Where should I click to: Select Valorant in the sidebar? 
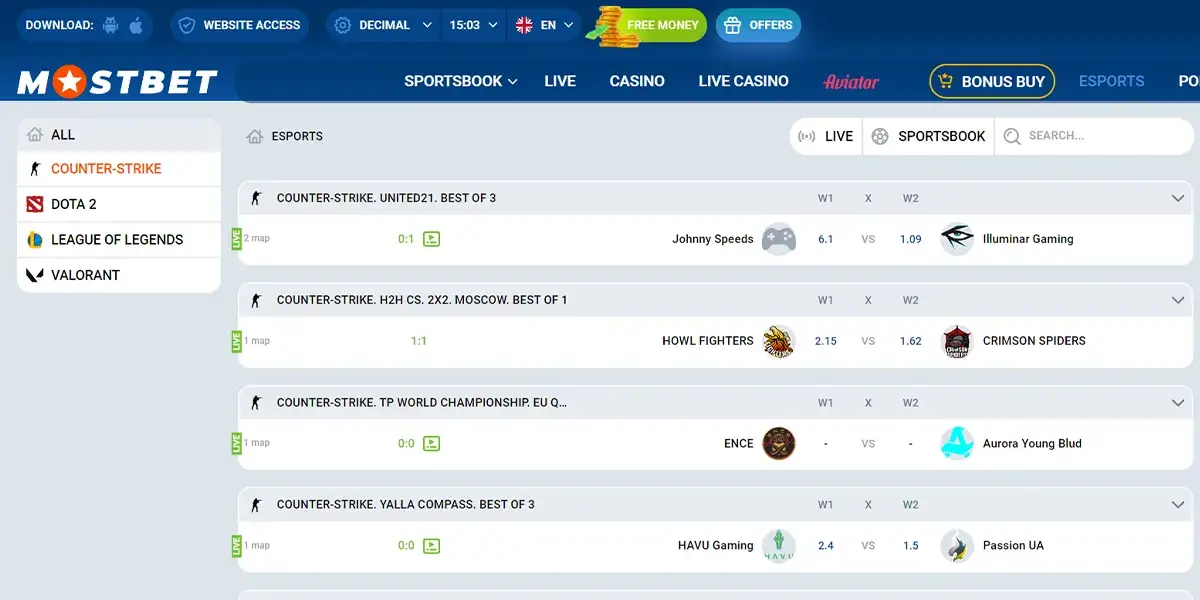119,275
